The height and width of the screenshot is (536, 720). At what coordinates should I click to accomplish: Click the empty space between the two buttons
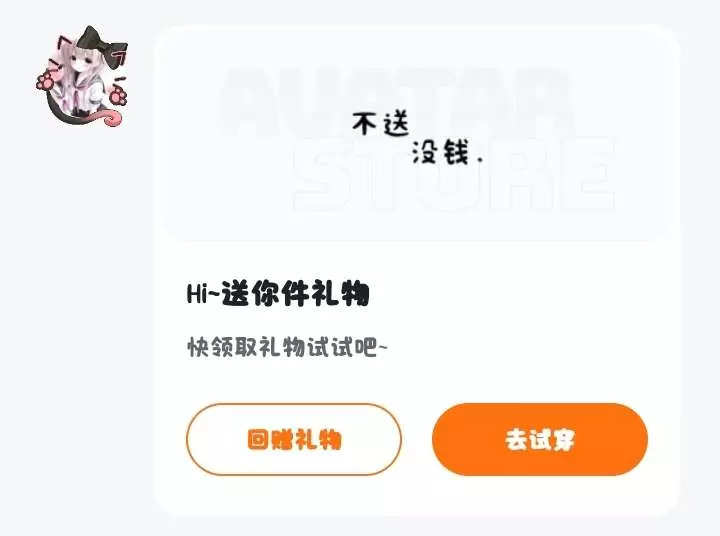(417, 439)
